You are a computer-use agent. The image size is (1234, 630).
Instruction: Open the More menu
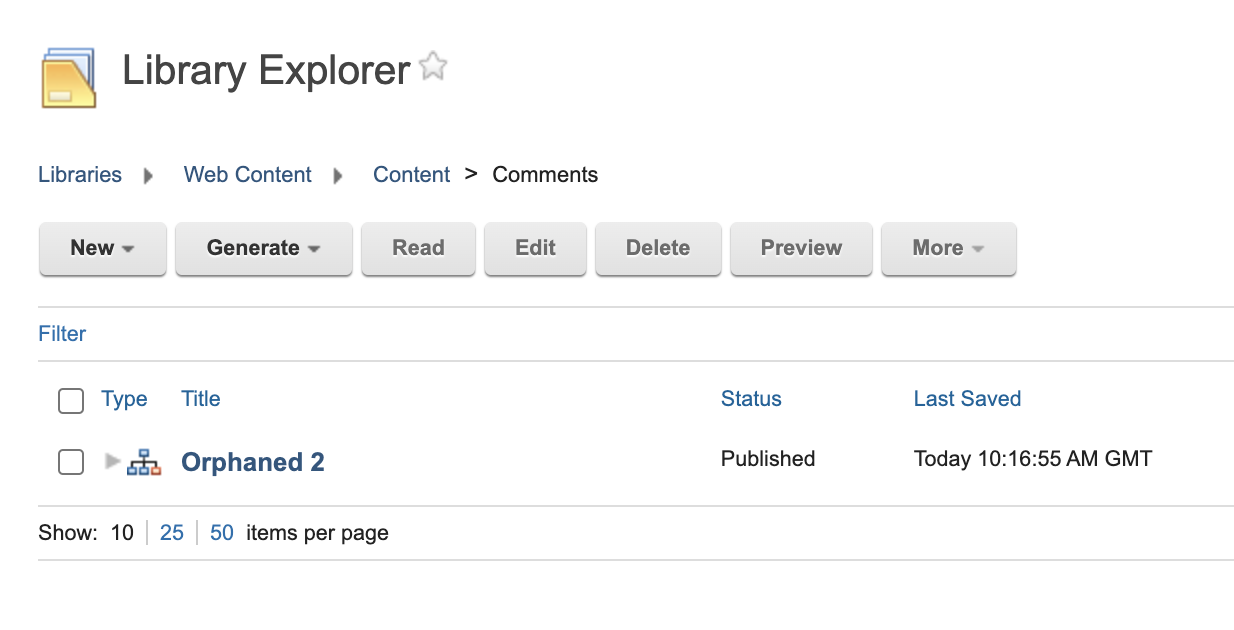point(948,248)
